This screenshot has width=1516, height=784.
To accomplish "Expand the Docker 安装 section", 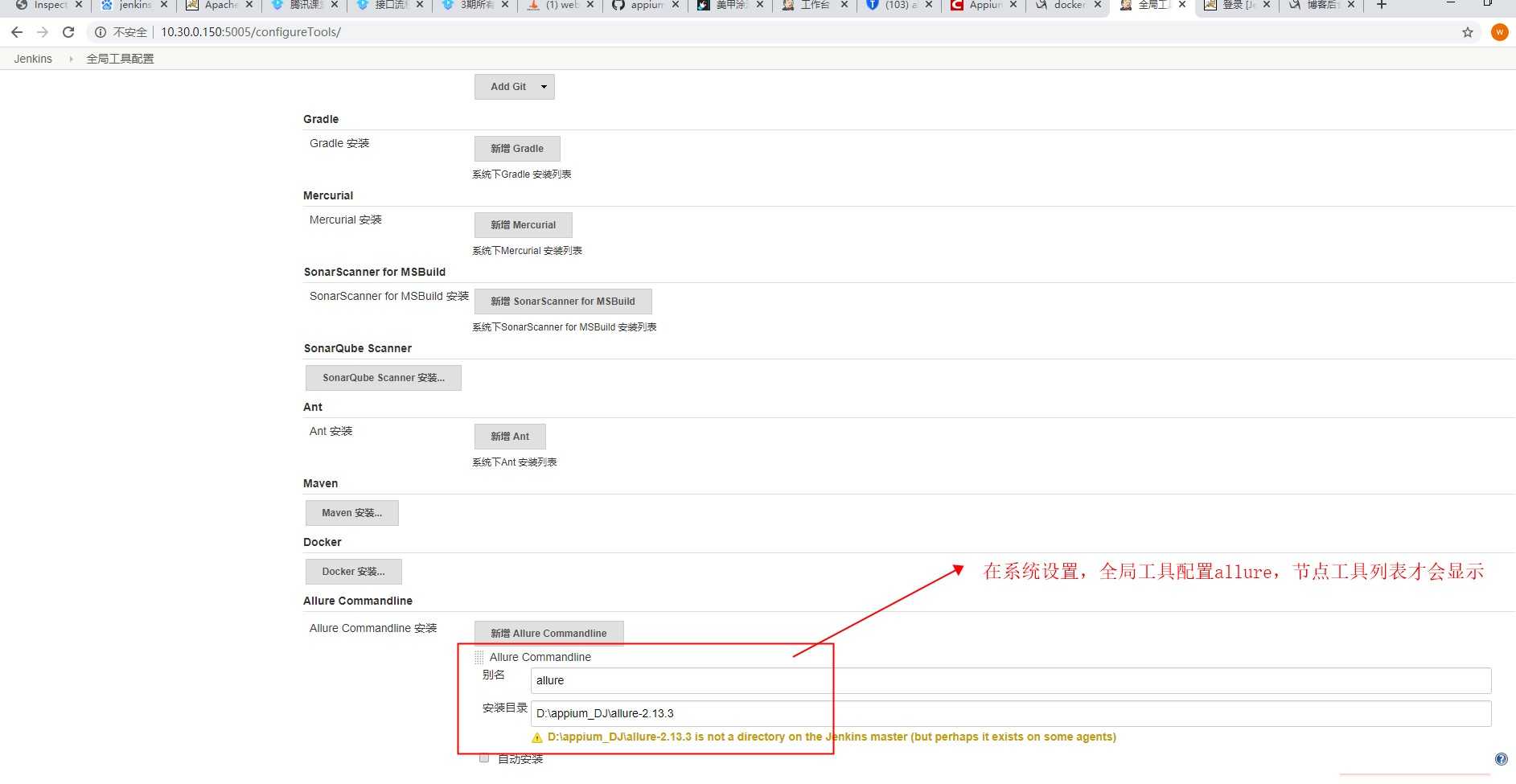I will [x=354, y=572].
